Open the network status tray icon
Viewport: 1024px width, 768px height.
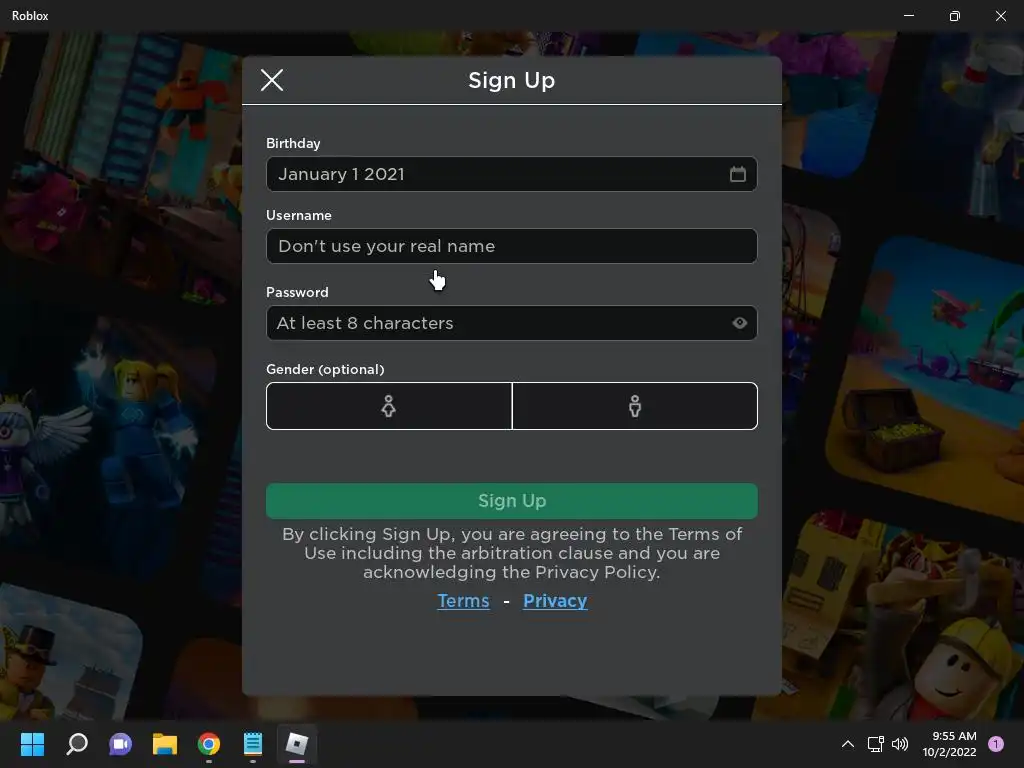click(875, 744)
